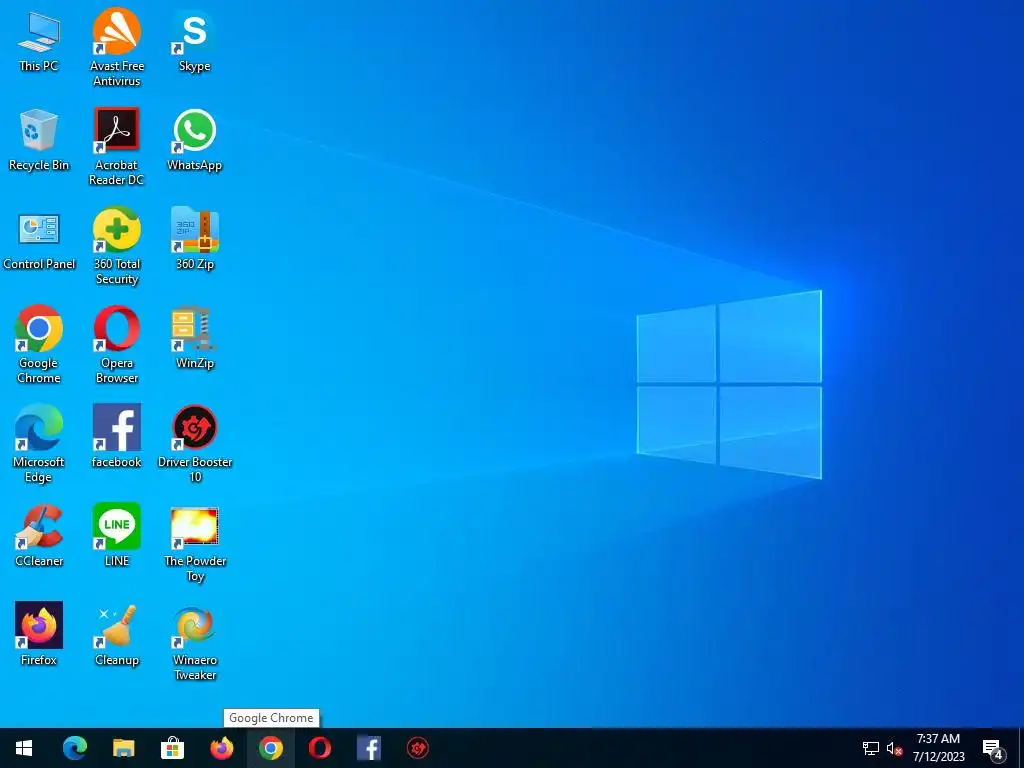
Task: Open the network status tray icon
Action: [x=871, y=748]
